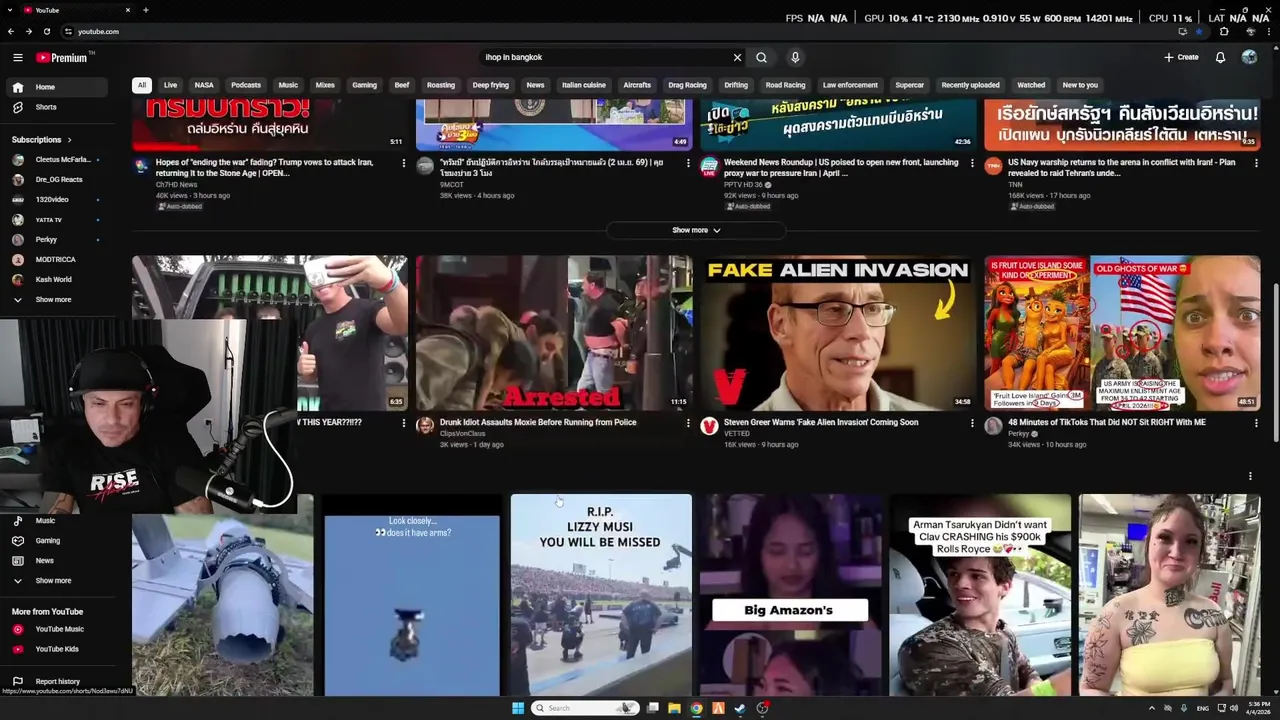
Task: Open the notifications bell
Action: (x=1220, y=57)
